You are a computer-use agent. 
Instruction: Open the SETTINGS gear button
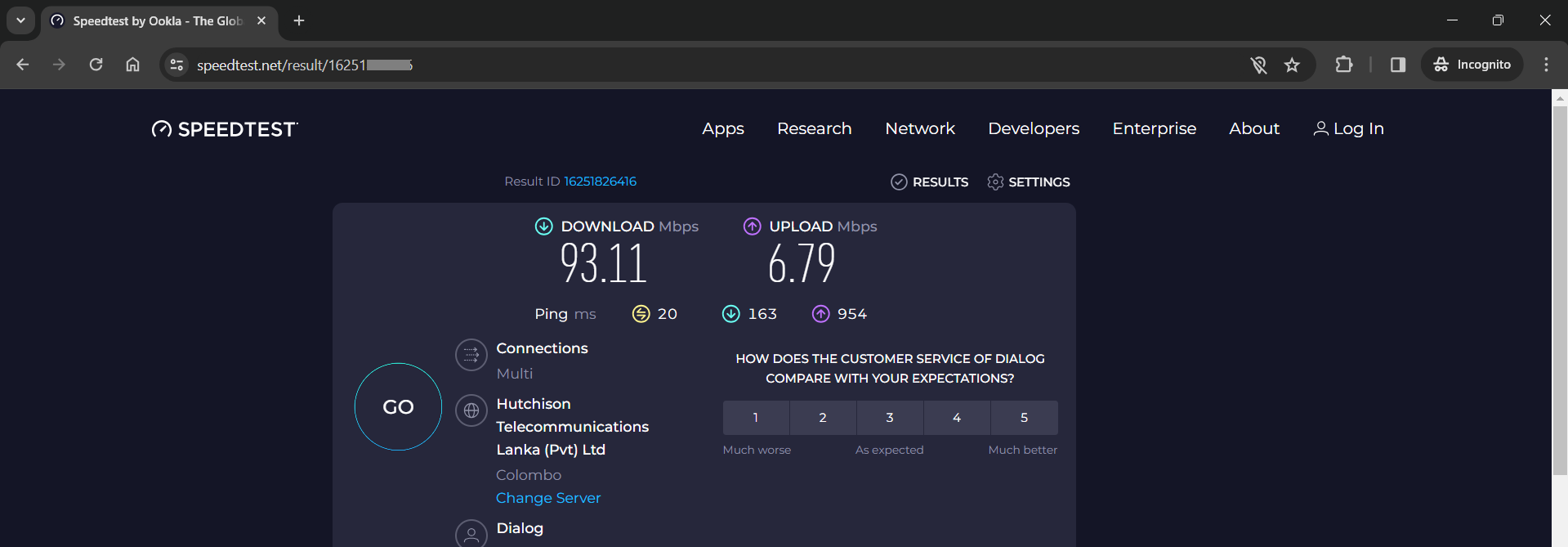pyautogui.click(x=1029, y=182)
